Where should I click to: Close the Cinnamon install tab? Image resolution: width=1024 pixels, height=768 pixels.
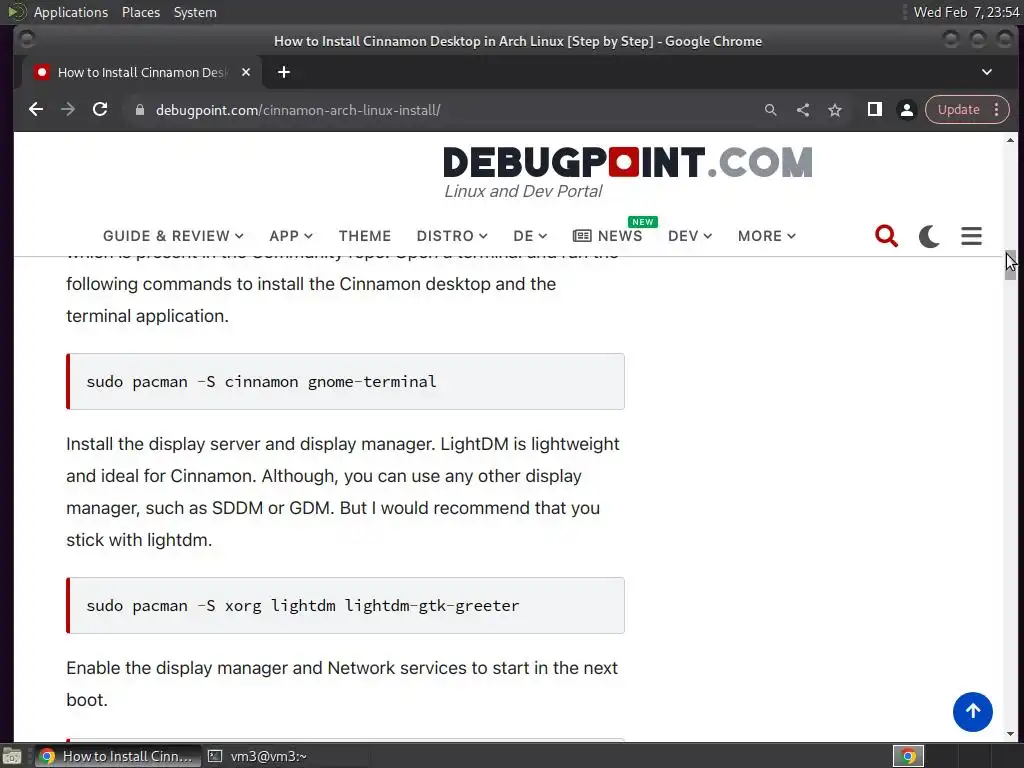[x=246, y=72]
